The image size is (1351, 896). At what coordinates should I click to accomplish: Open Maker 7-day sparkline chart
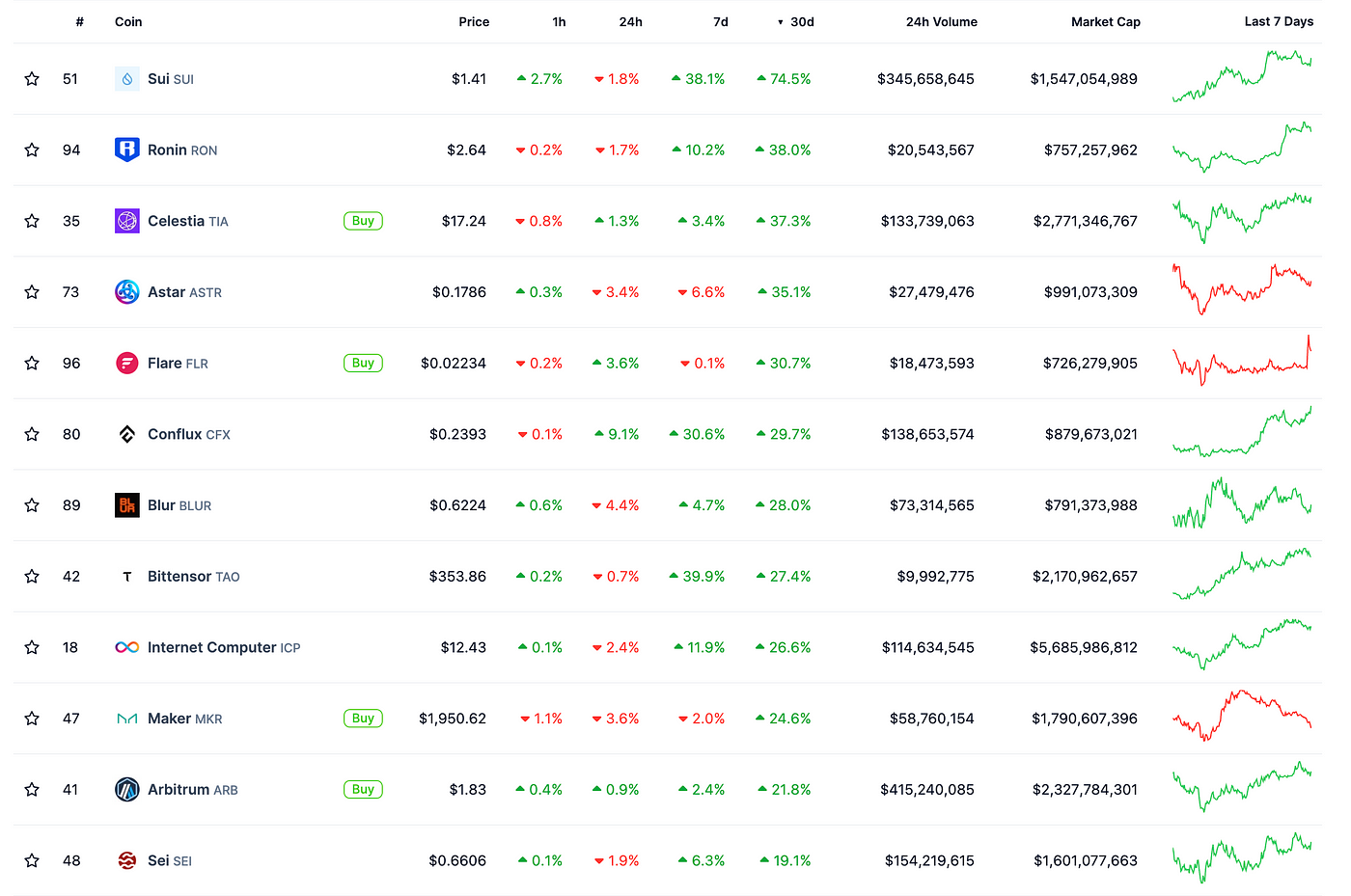tap(1242, 715)
